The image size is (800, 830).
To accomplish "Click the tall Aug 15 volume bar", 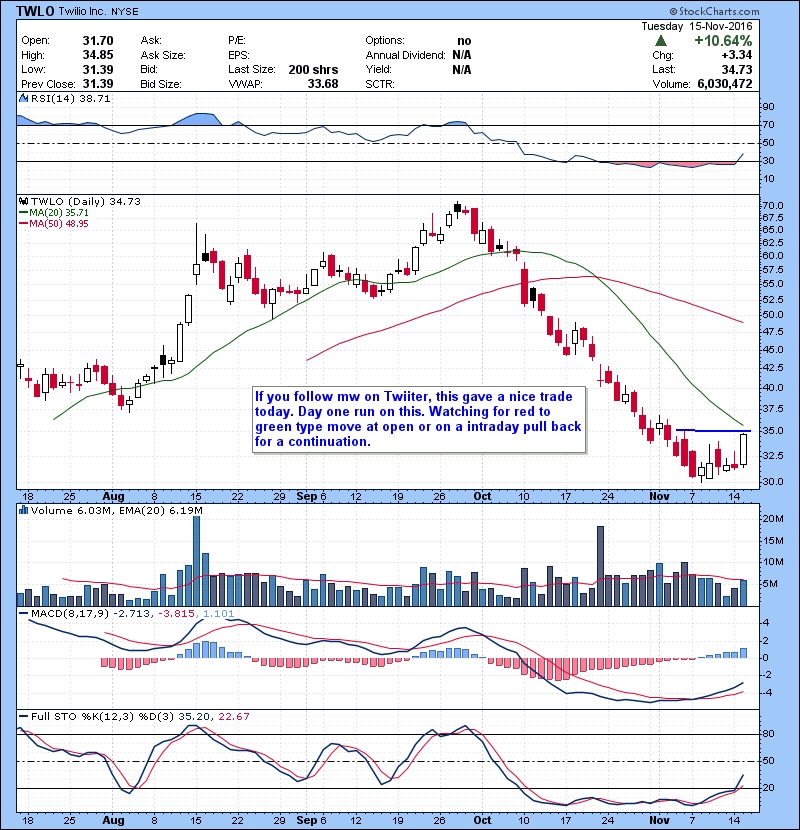I will tap(196, 561).
